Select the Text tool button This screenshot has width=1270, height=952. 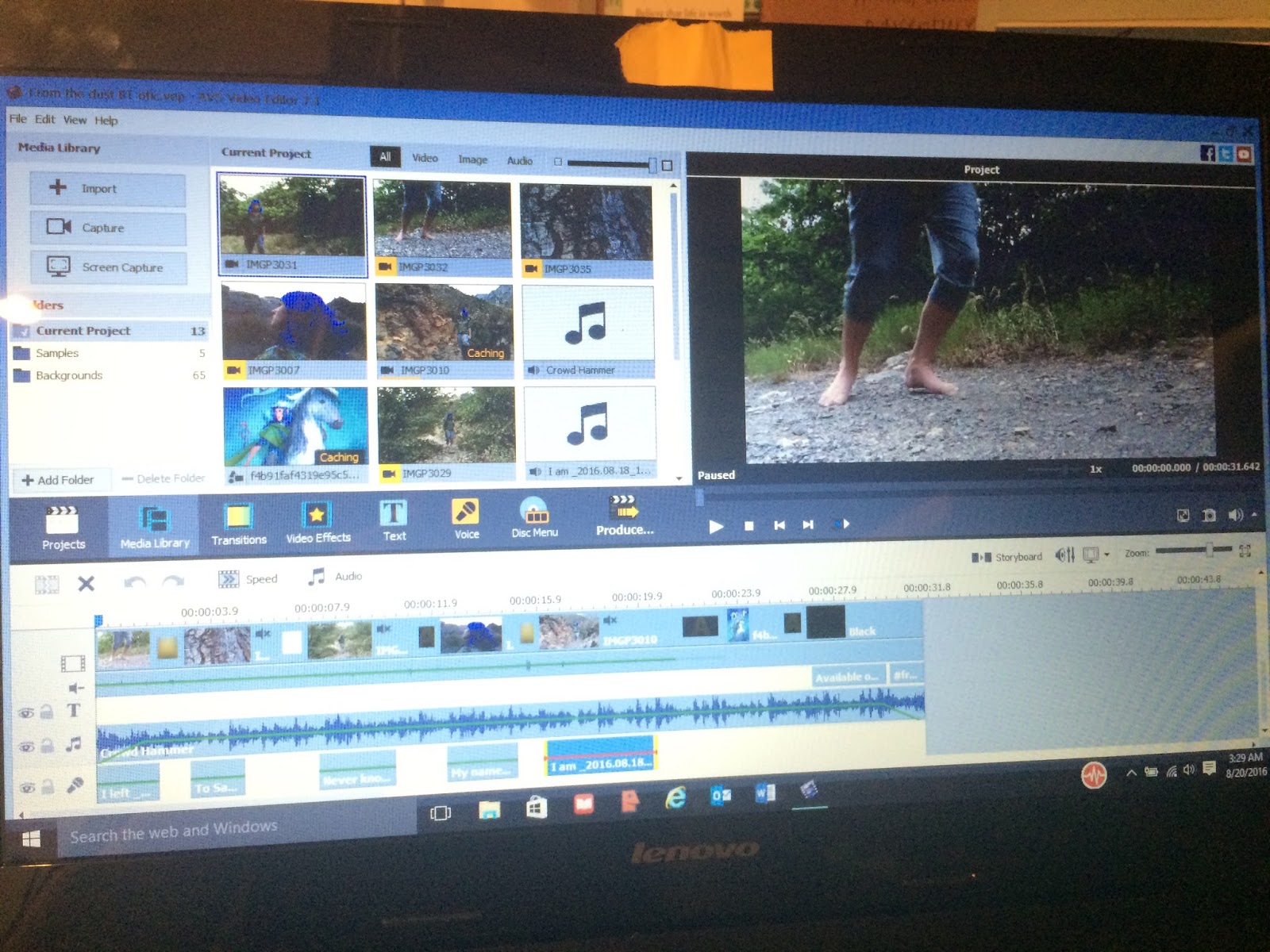[394, 520]
